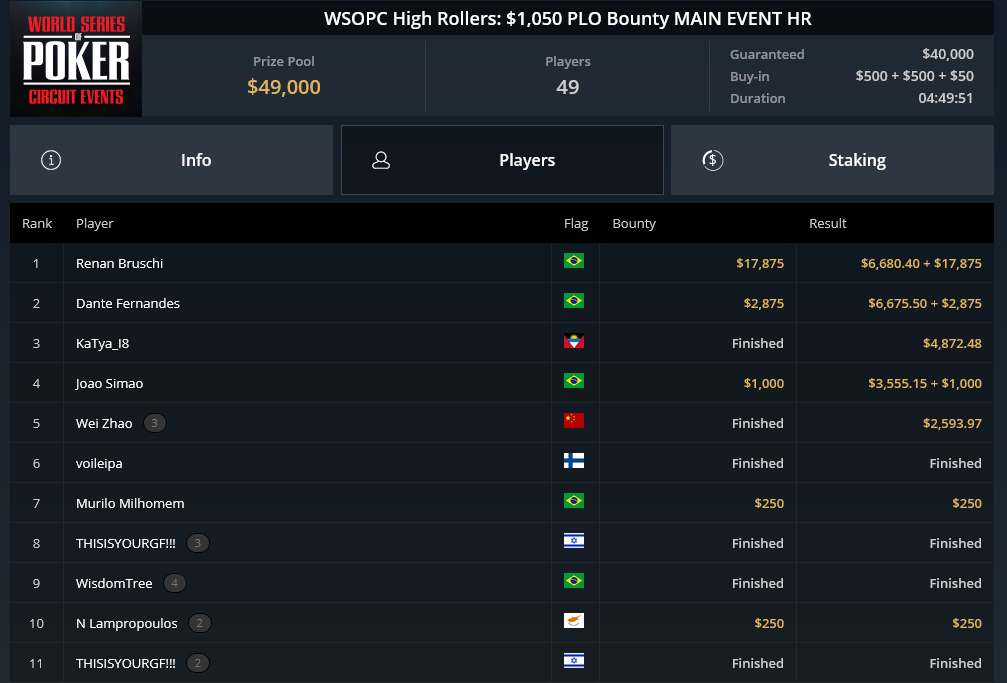Screen dimensions: 1007x683
Task: Click the re-entry badge 4 next to WisdomTree
Action: pos(175,583)
